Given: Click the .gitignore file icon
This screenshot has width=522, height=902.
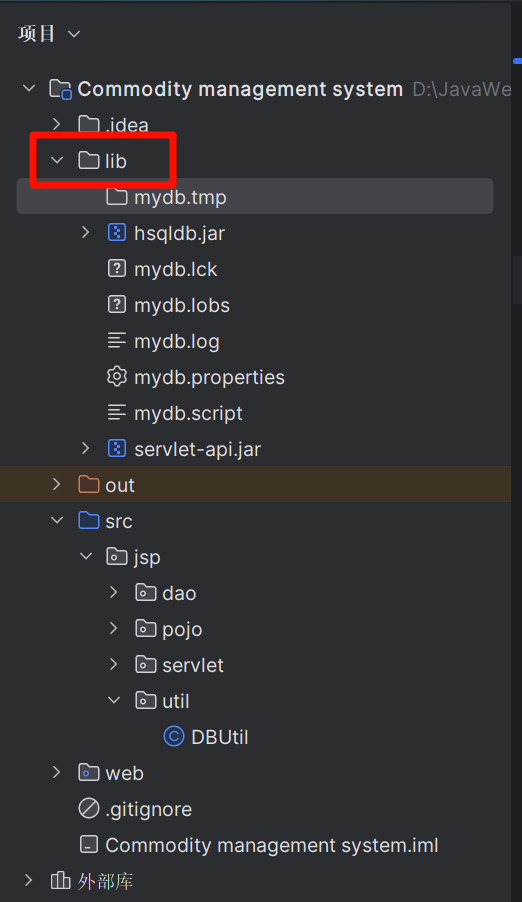Looking at the screenshot, I should [x=89, y=808].
